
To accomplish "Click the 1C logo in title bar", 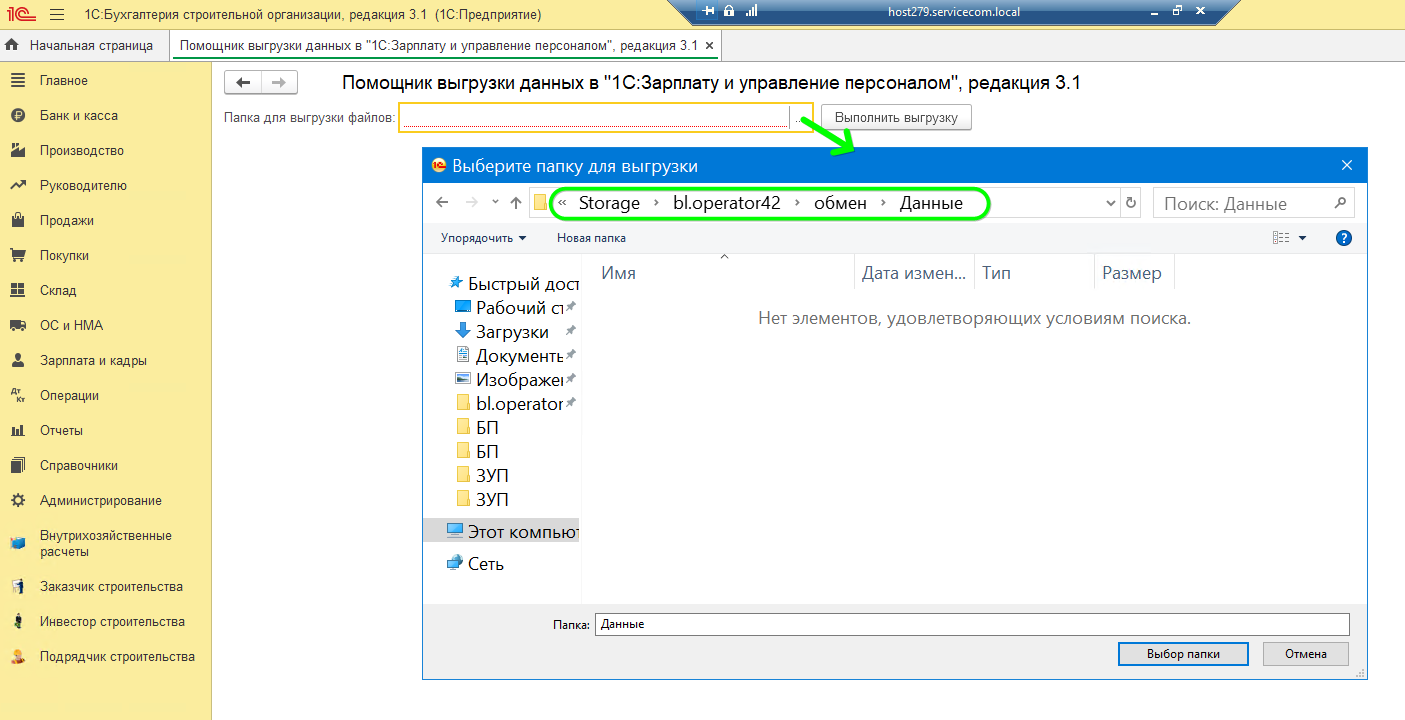I will coord(21,15).
